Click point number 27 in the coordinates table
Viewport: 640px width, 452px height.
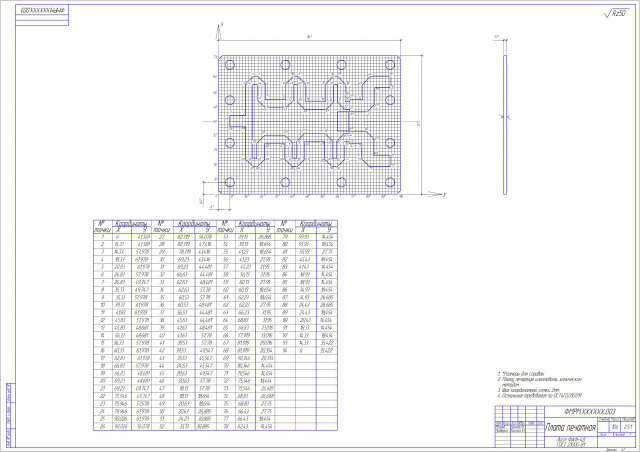click(x=162, y=237)
